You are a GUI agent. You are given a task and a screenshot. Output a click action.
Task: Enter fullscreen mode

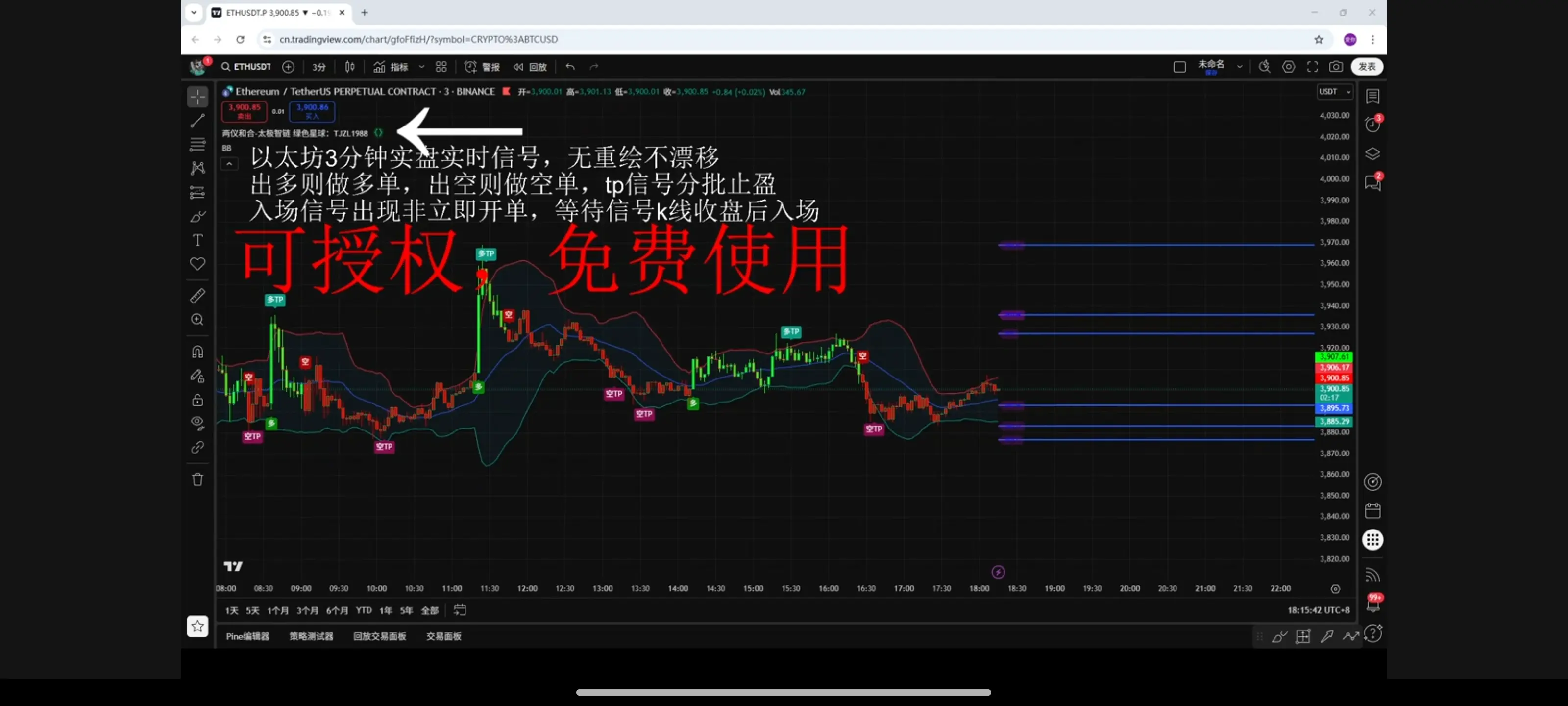tap(1312, 67)
